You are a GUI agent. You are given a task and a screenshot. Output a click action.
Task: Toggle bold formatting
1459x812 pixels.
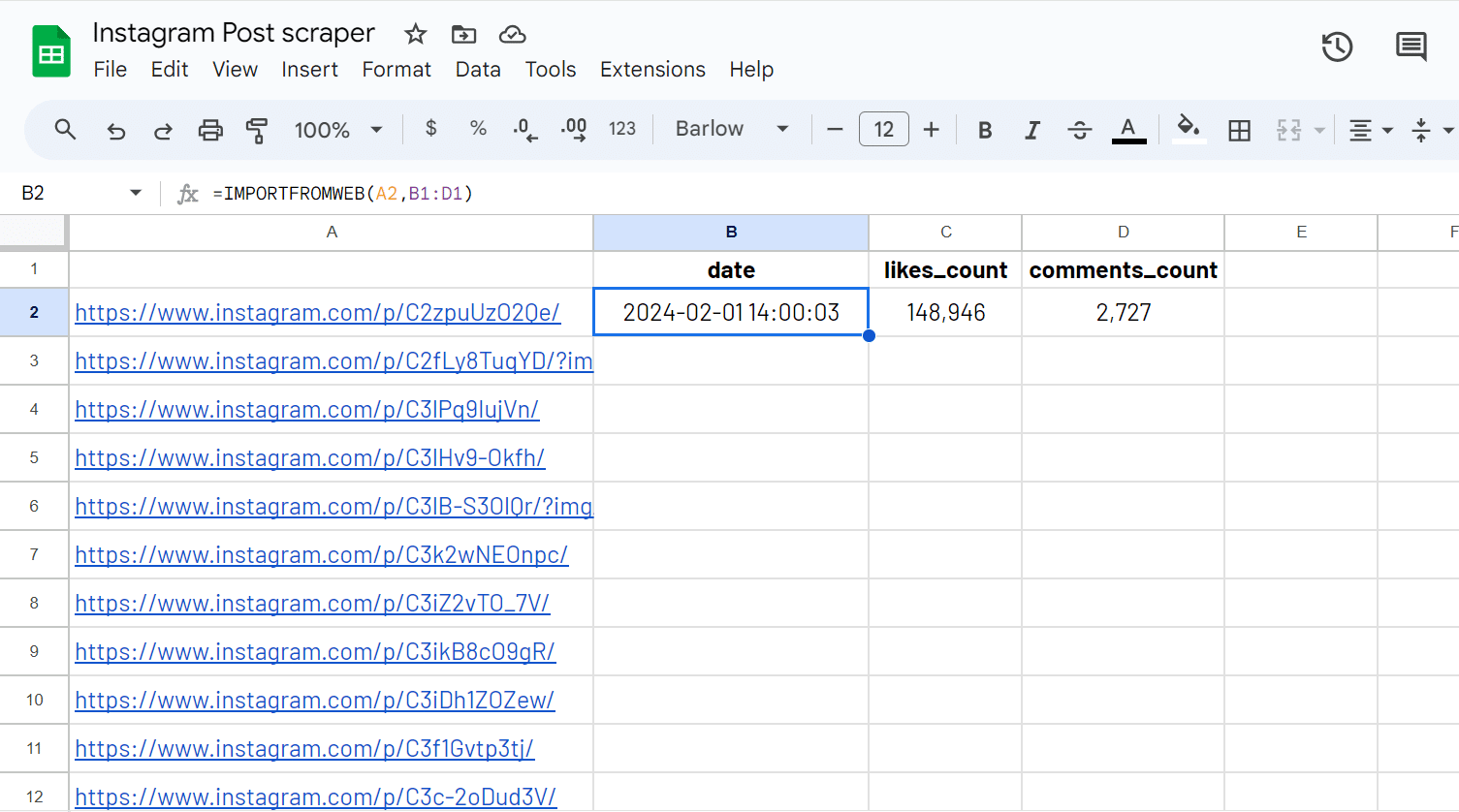point(985,130)
